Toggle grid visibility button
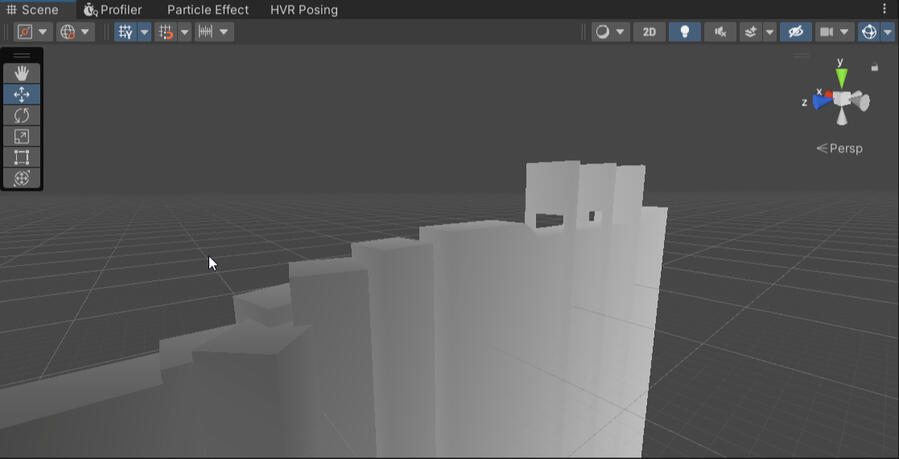The image size is (899, 459). [x=125, y=32]
